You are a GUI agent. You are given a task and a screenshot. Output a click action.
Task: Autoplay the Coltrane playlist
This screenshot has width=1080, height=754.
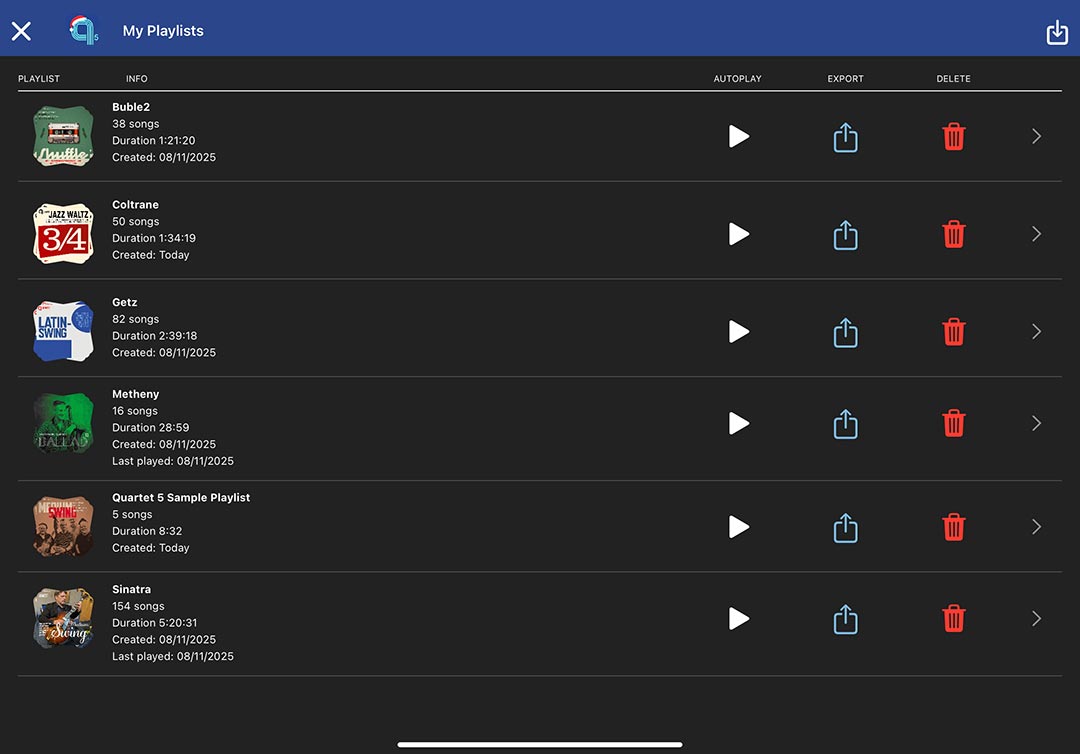coord(738,234)
